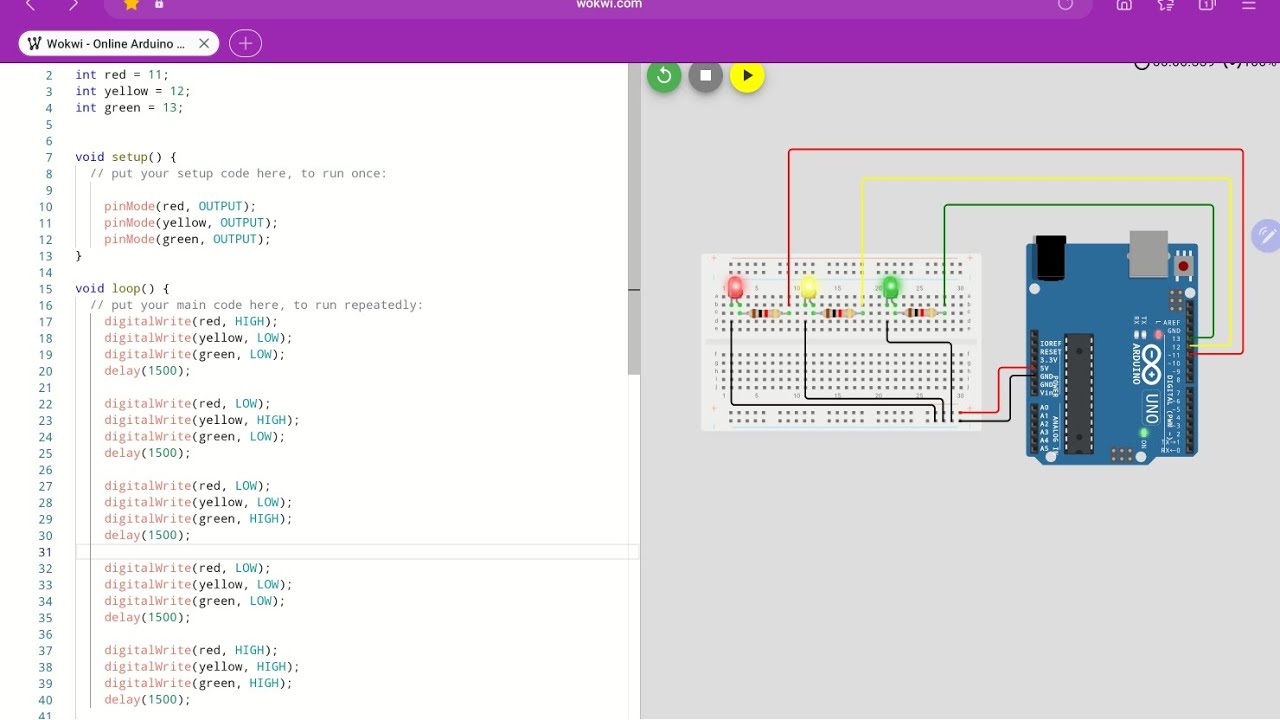The width and height of the screenshot is (1280, 720).
Task: Stop the running simulation
Action: pos(705,76)
